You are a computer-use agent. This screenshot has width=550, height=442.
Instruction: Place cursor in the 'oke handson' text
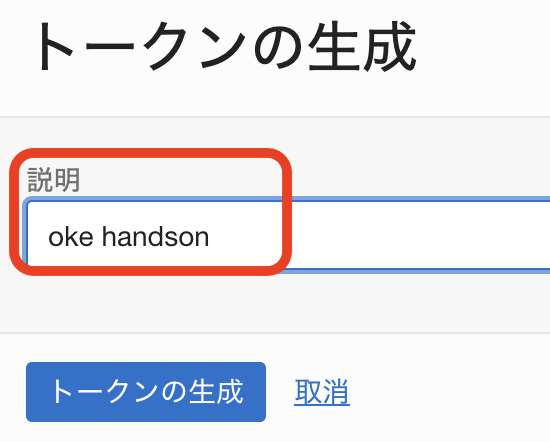coord(128,237)
